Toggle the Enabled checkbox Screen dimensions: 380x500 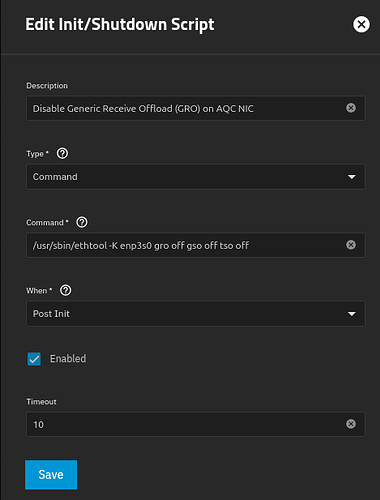click(34, 359)
